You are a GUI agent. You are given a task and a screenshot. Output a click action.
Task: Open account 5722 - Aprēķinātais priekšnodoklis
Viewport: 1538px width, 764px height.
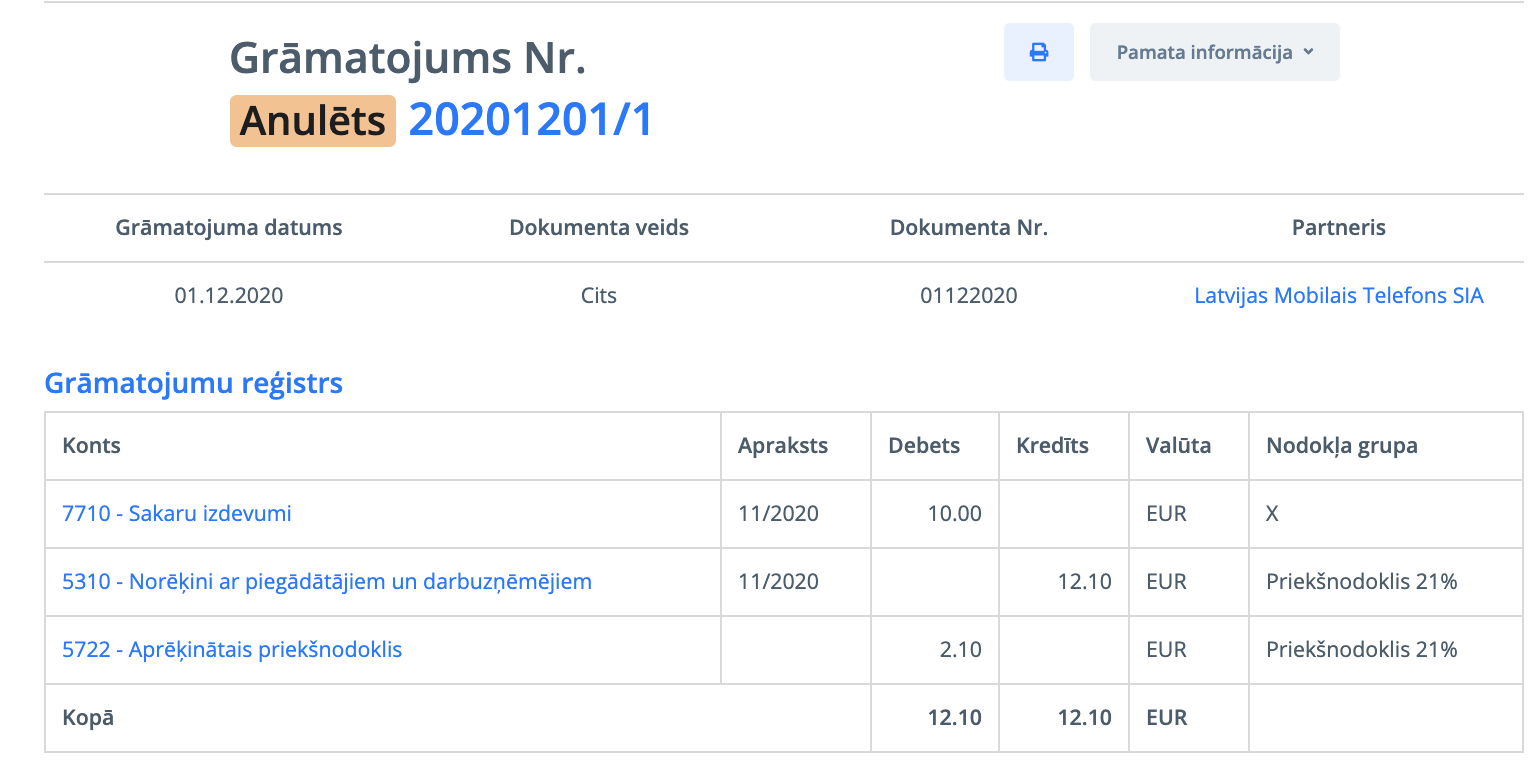pos(232,650)
